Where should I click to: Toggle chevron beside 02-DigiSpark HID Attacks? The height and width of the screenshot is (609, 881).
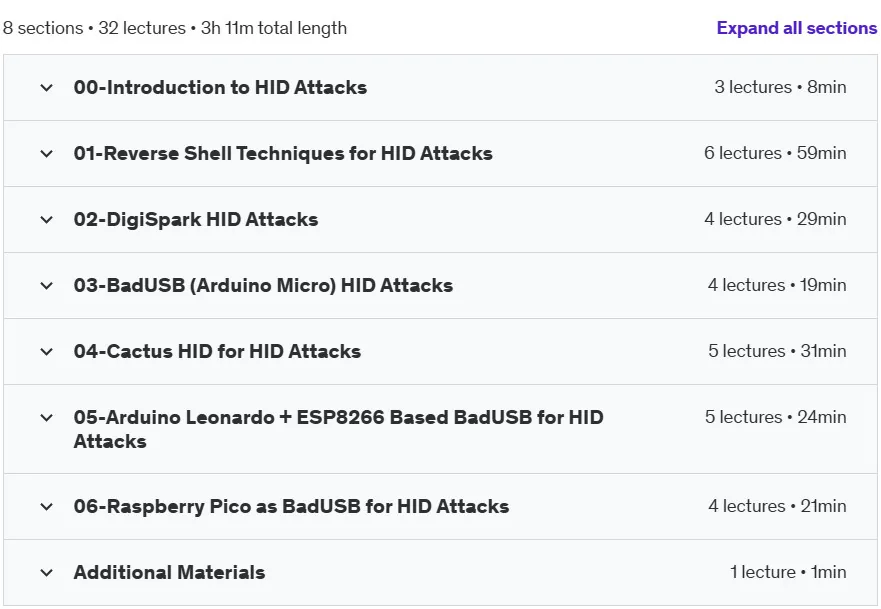[x=47, y=220]
